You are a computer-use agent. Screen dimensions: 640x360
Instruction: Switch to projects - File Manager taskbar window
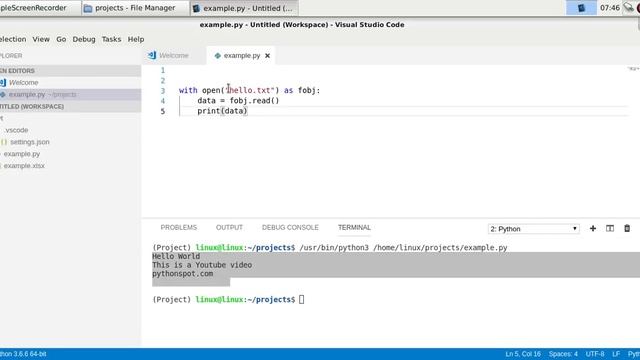135,8
